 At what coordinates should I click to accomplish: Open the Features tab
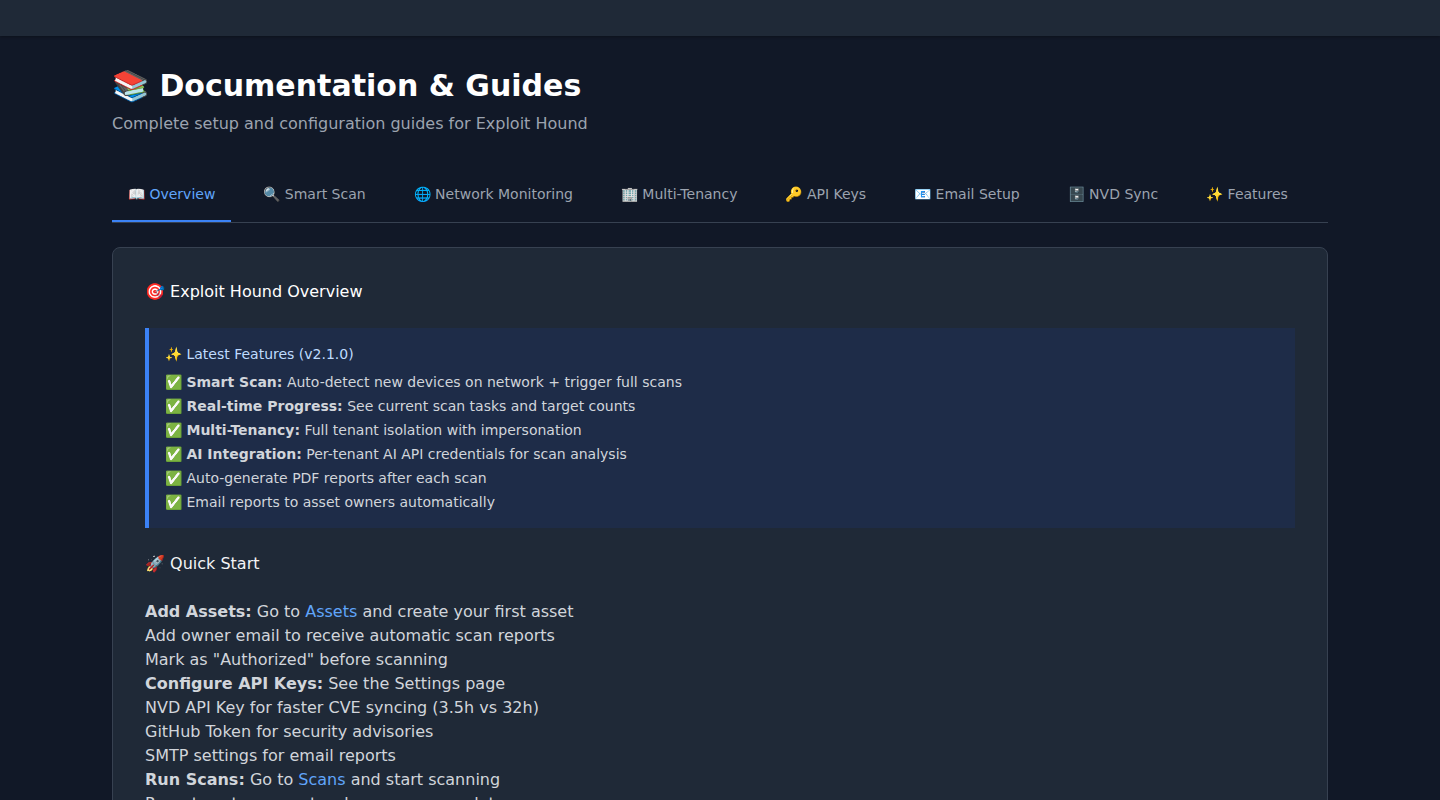(x=1247, y=194)
